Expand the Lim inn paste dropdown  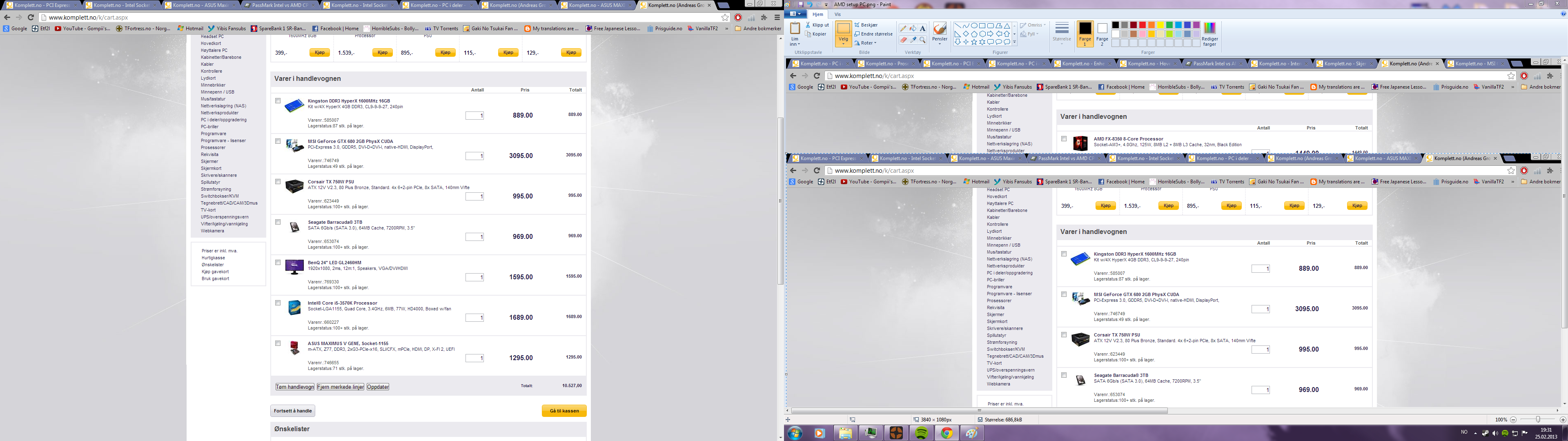click(794, 41)
